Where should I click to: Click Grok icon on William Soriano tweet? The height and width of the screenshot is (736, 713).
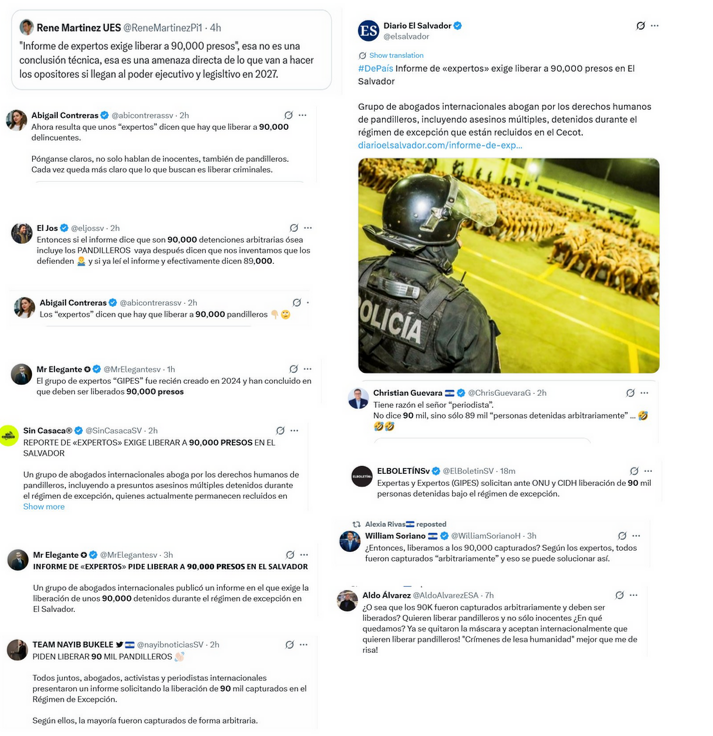pyautogui.click(x=622, y=536)
